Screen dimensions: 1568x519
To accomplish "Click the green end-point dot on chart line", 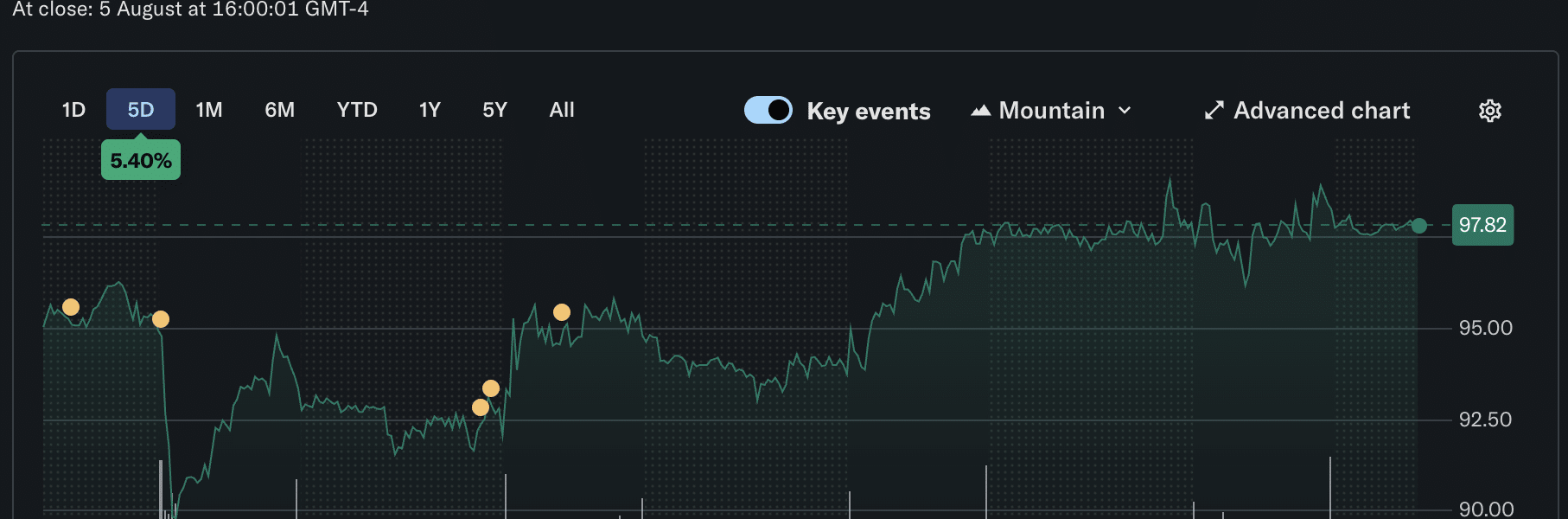I will (1418, 226).
